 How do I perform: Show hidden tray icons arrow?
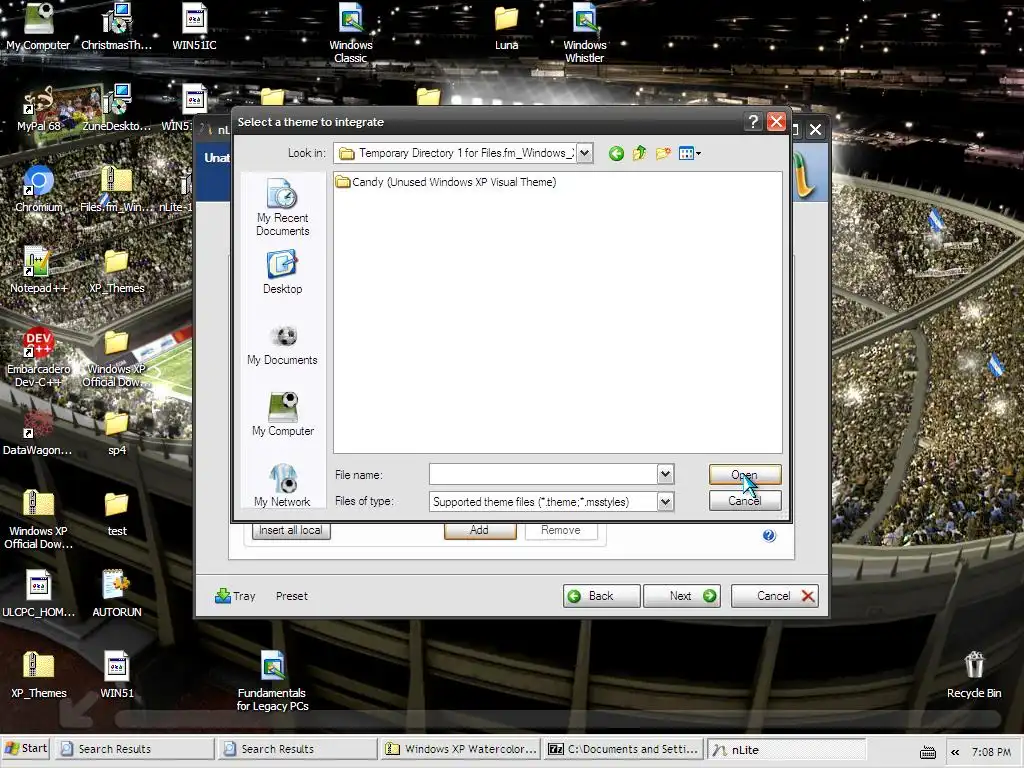955,752
